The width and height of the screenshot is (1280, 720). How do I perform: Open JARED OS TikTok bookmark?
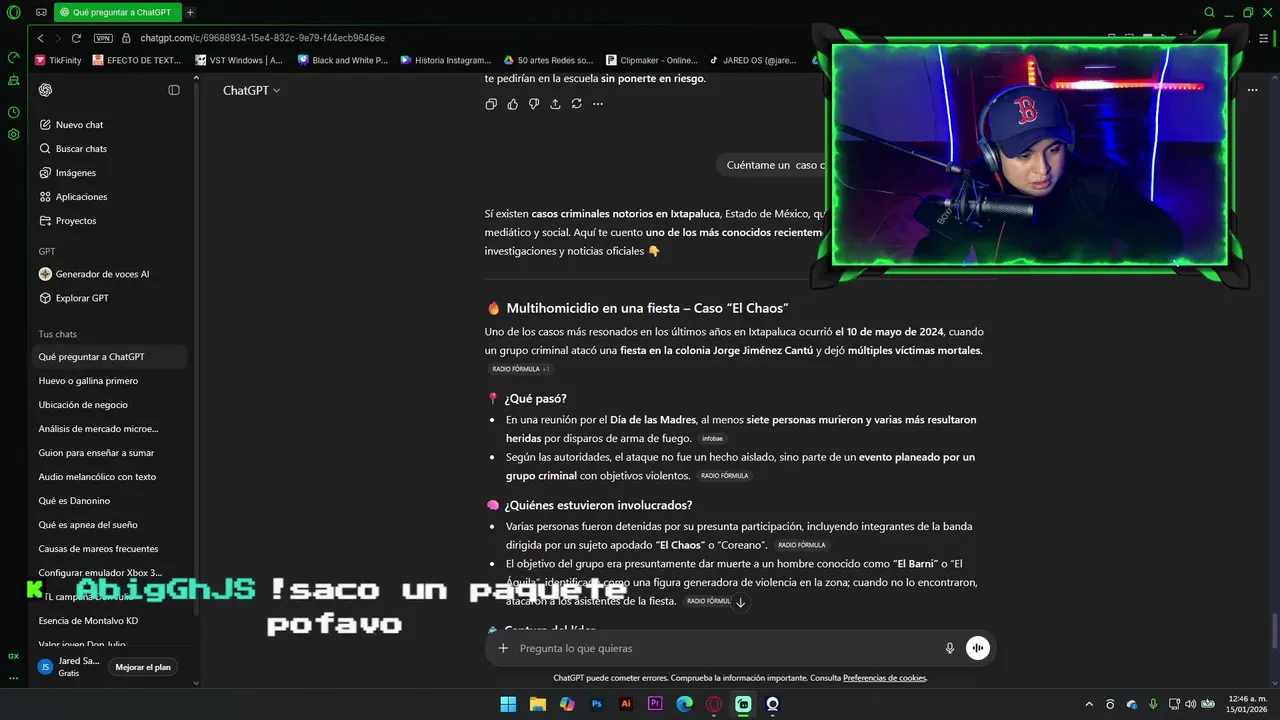coord(753,60)
